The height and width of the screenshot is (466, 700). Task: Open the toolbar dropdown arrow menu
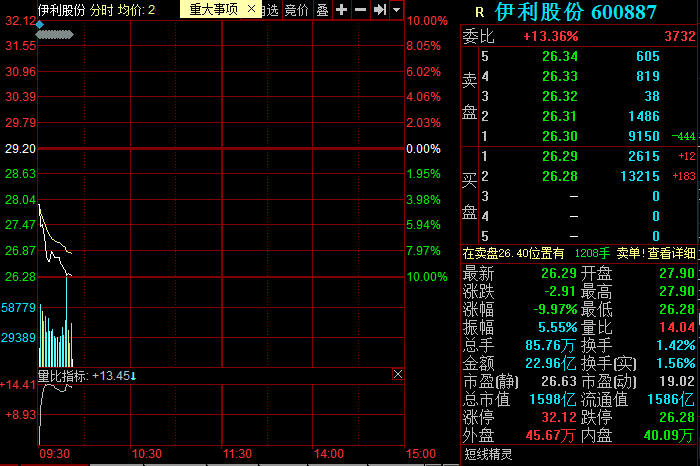(x=396, y=10)
